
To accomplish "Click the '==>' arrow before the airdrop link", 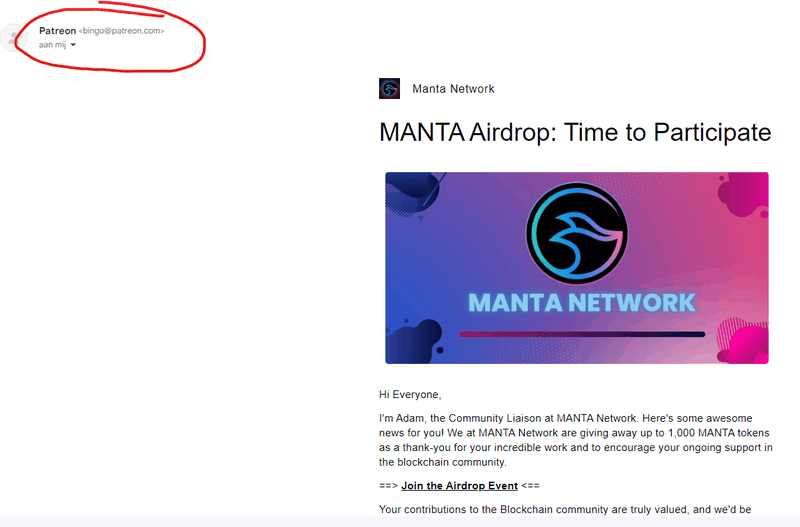I will tap(388, 486).
